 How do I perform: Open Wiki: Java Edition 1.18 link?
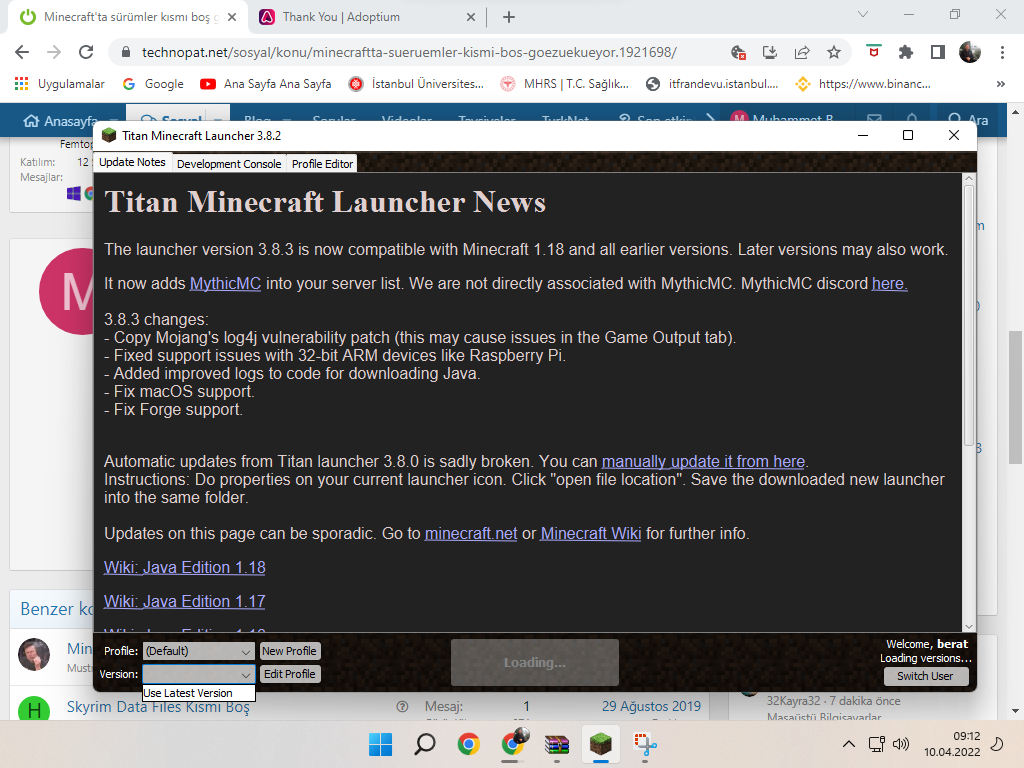tap(185, 567)
